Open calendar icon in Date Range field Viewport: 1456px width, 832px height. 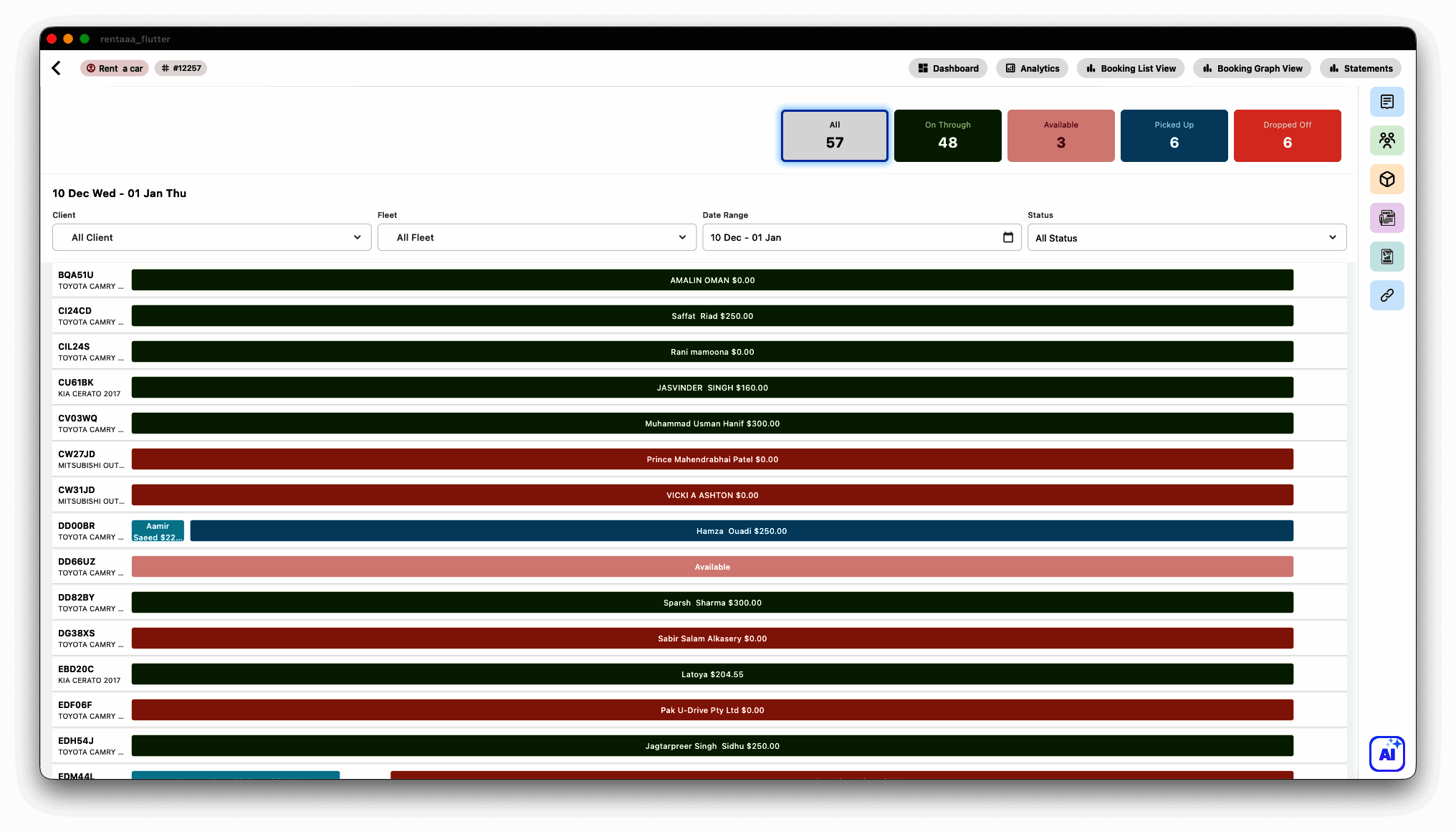tap(1007, 237)
